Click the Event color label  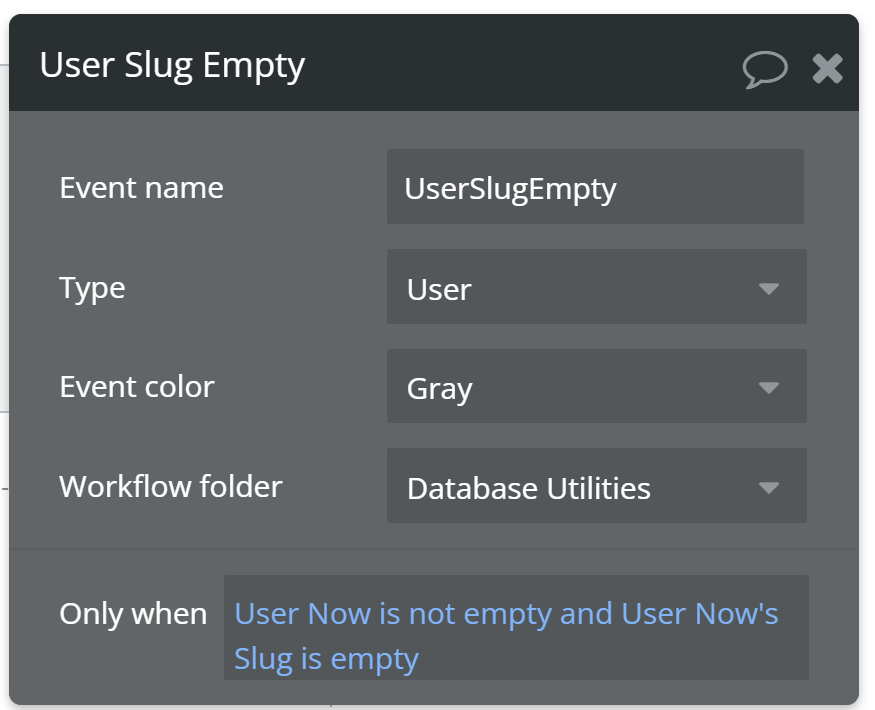tap(137, 387)
